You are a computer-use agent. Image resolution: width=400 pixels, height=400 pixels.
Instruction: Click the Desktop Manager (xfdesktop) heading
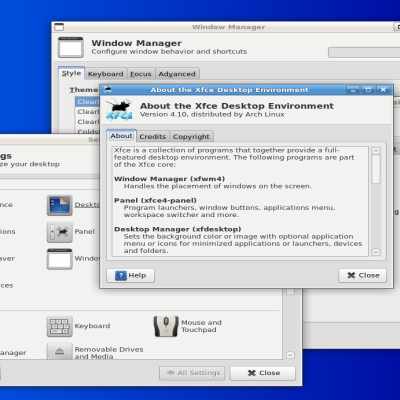pyautogui.click(x=178, y=229)
